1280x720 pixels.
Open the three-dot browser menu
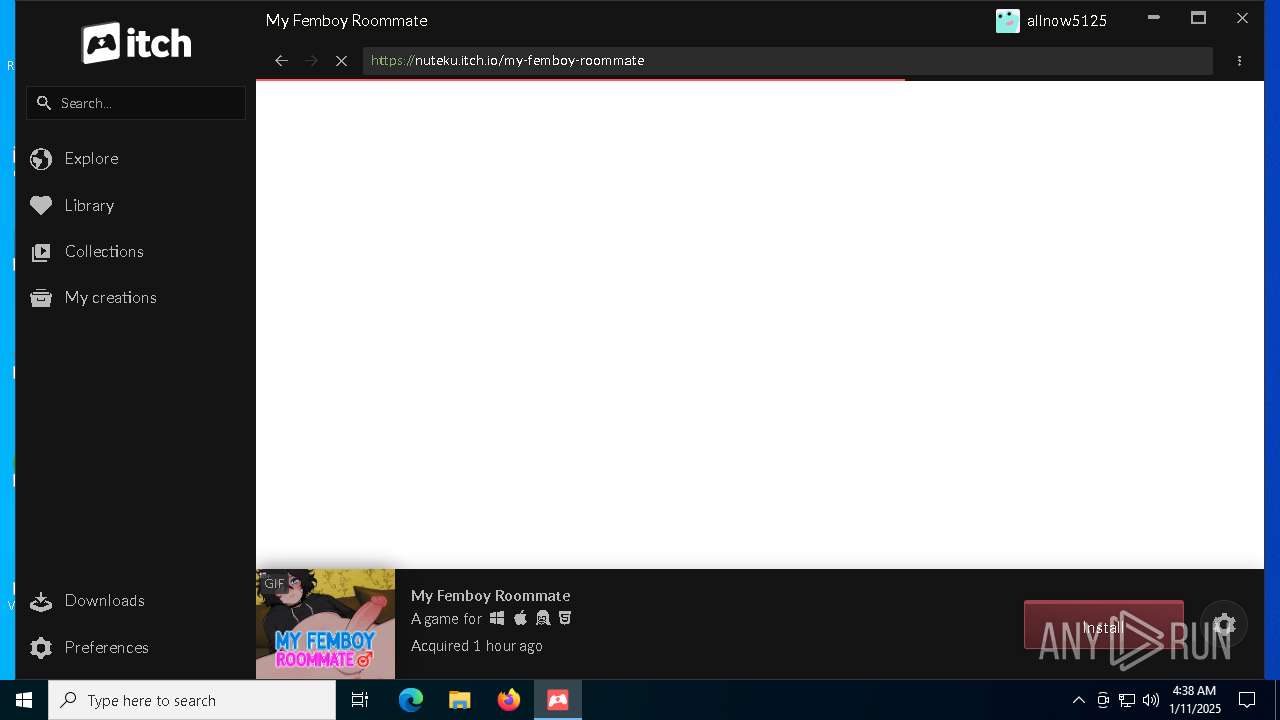coord(1239,61)
